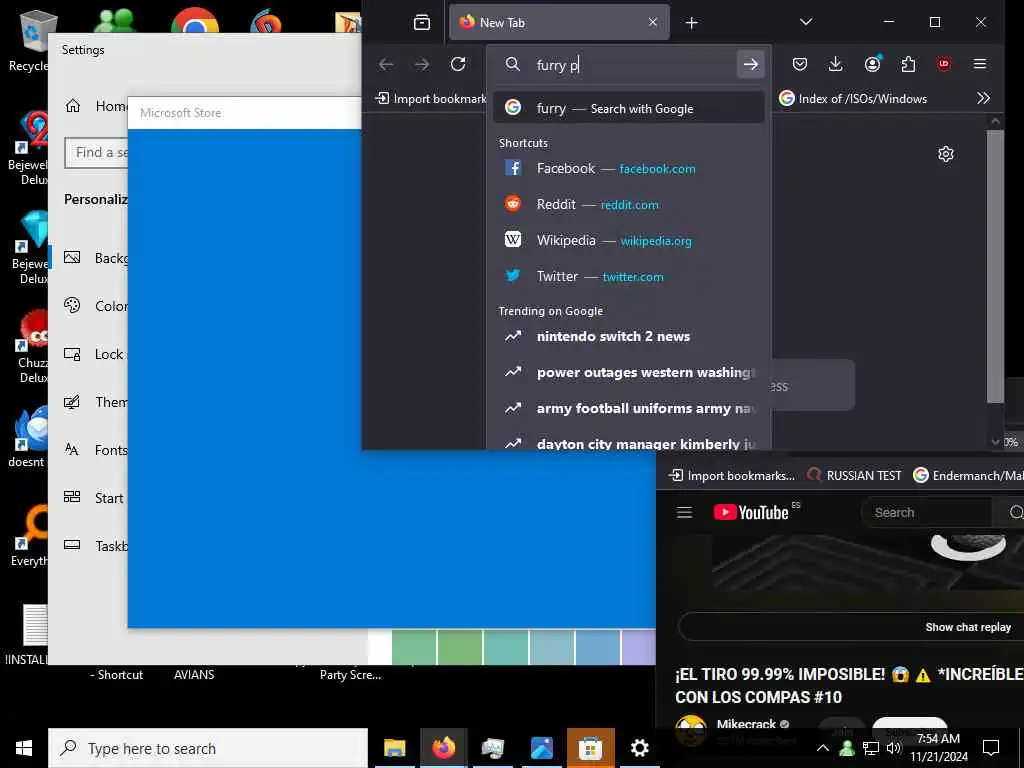Click the YouTube logo
The image size is (1024, 768).
click(x=751, y=513)
